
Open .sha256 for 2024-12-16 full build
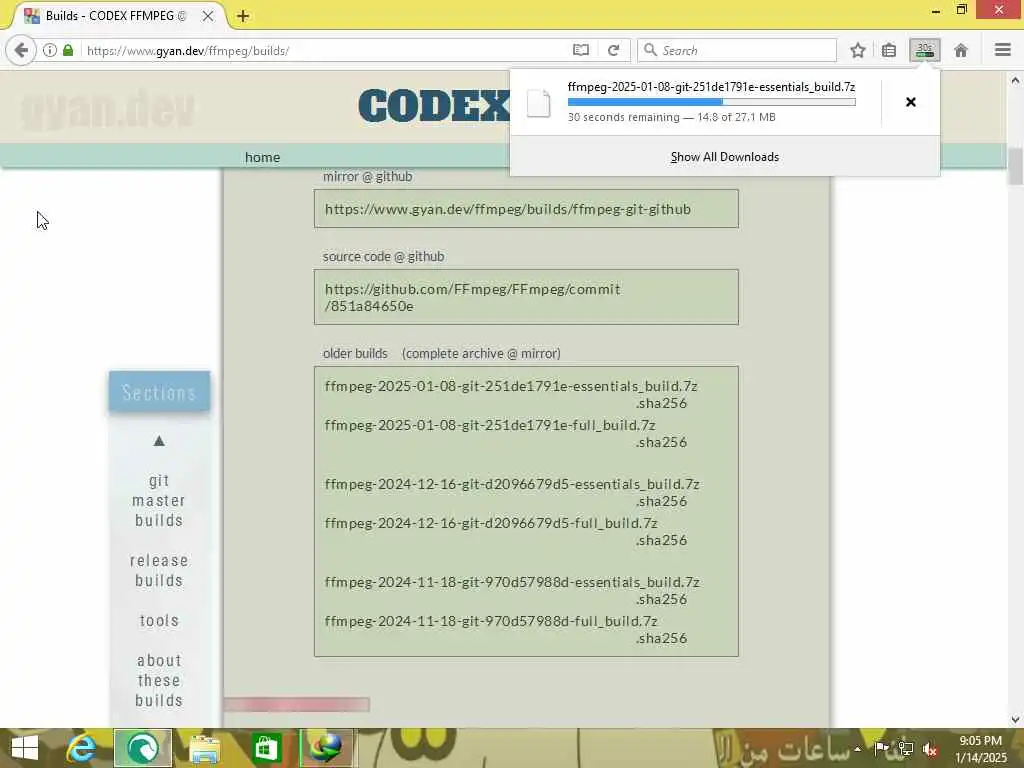pos(661,540)
